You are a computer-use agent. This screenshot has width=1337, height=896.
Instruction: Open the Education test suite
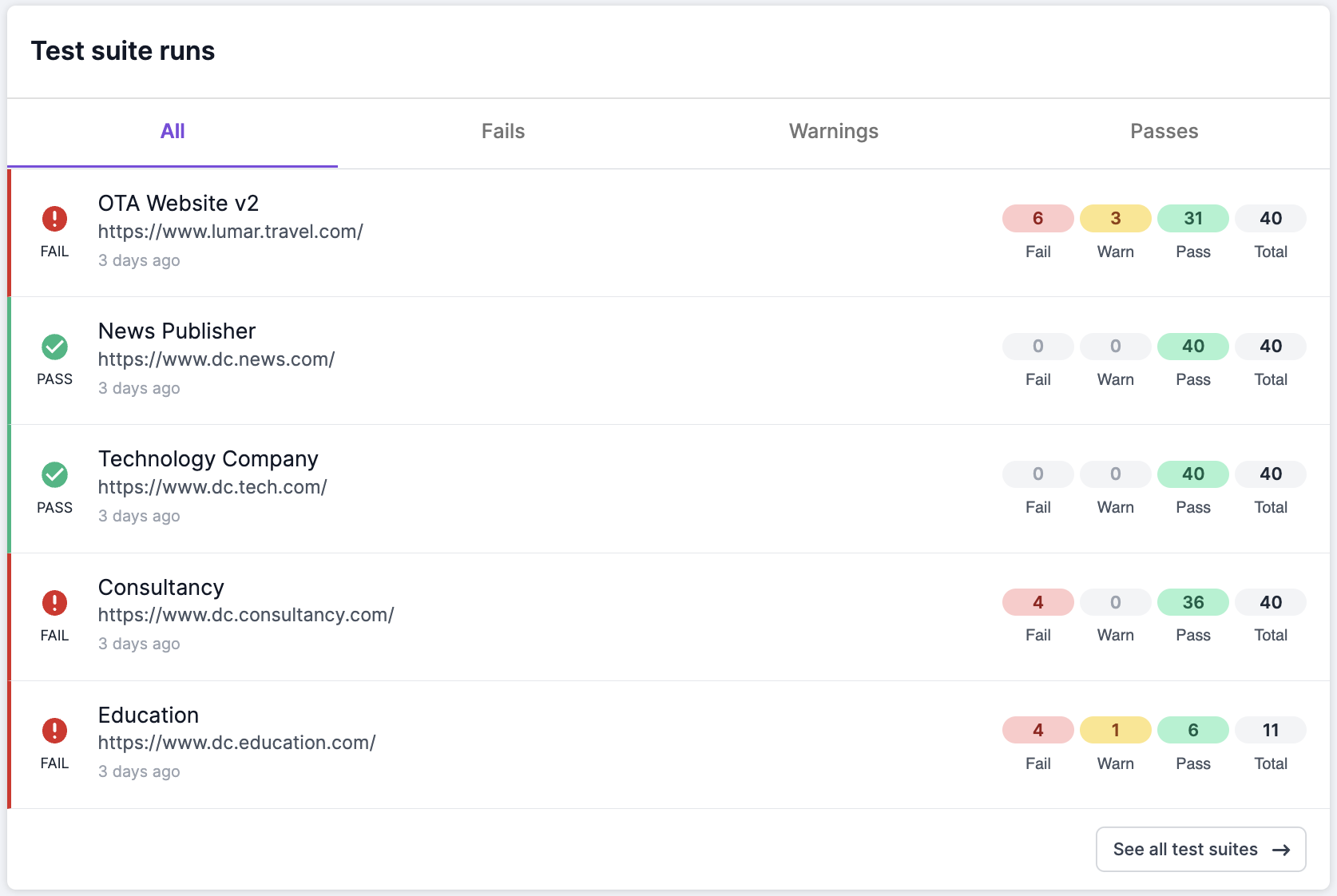click(149, 716)
